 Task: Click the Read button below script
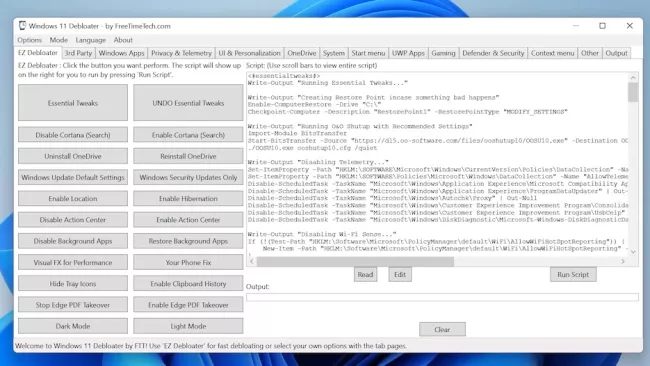coord(365,274)
